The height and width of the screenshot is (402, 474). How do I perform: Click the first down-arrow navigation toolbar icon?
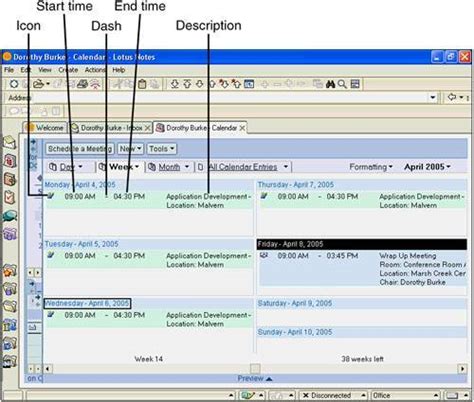175,84
